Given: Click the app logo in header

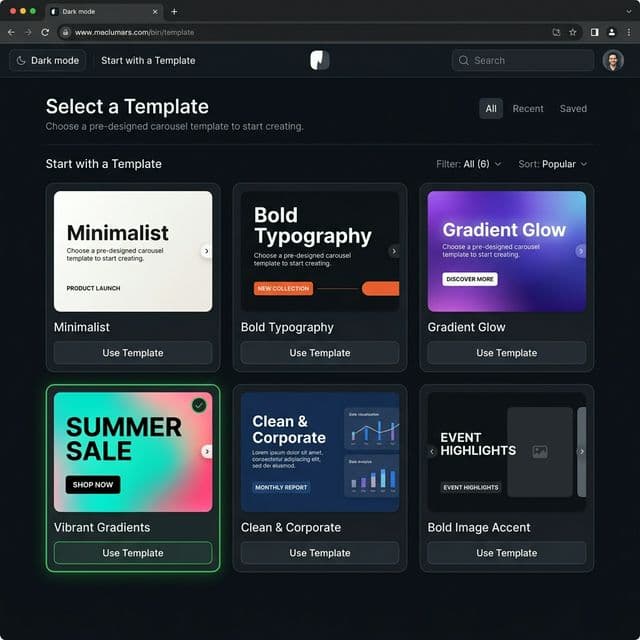Looking at the screenshot, I should click(320, 60).
